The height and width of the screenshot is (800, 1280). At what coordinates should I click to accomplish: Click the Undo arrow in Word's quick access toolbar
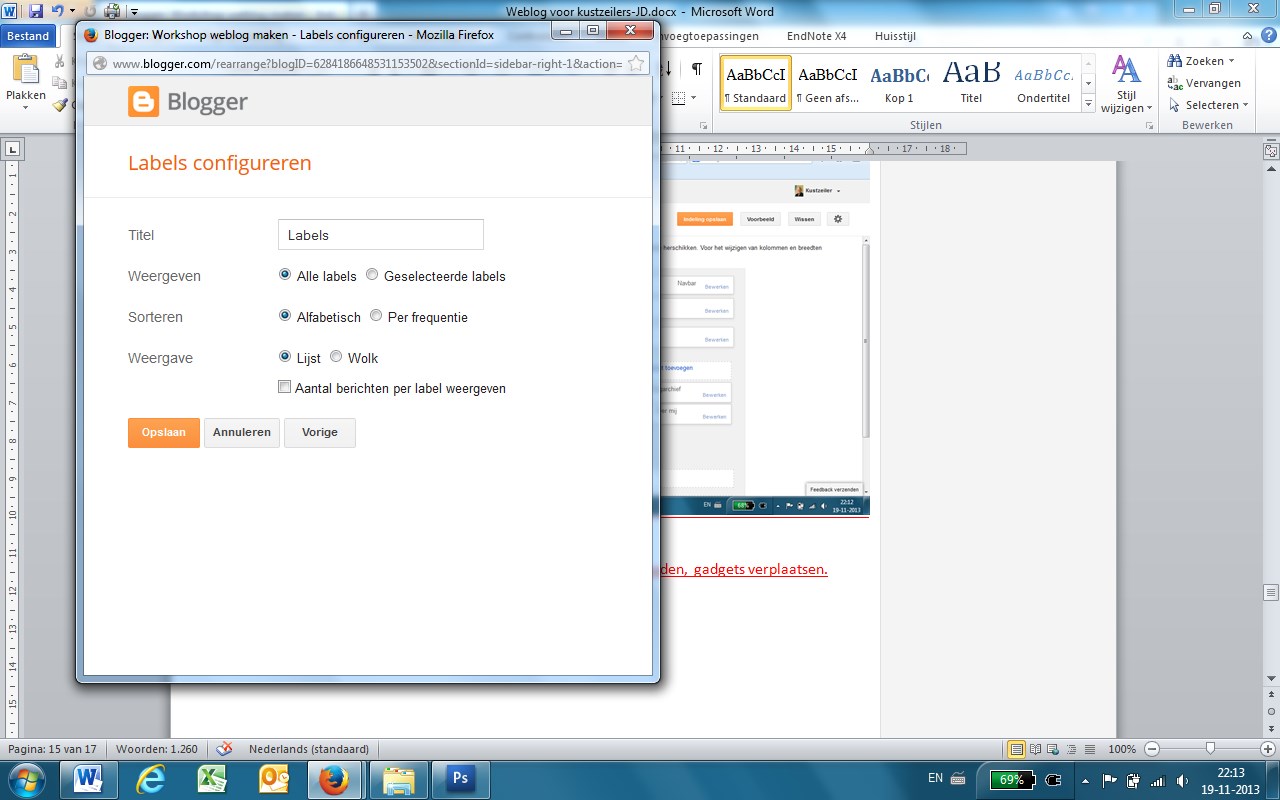58,12
